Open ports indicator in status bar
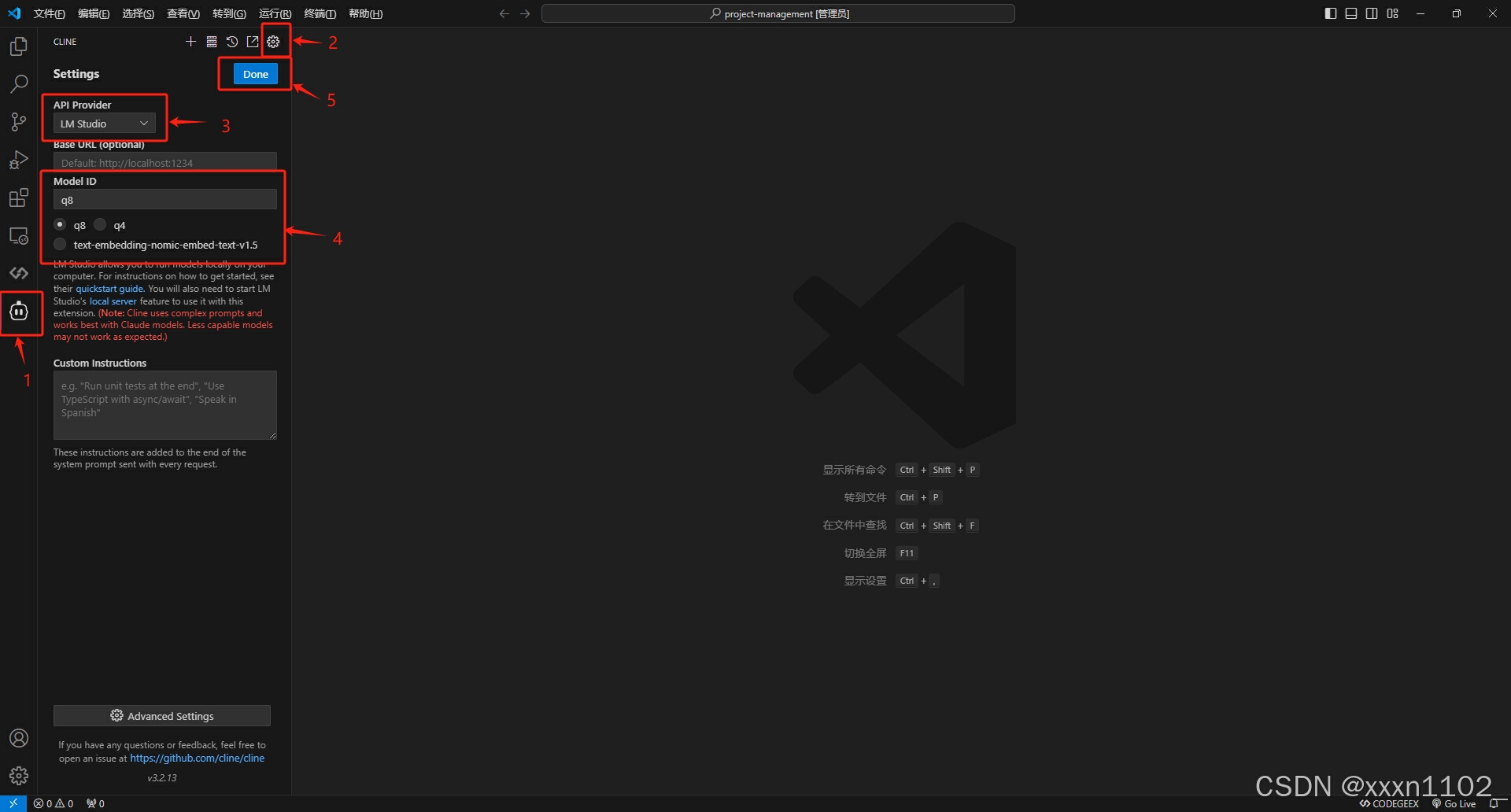This screenshot has width=1511, height=812. click(95, 803)
